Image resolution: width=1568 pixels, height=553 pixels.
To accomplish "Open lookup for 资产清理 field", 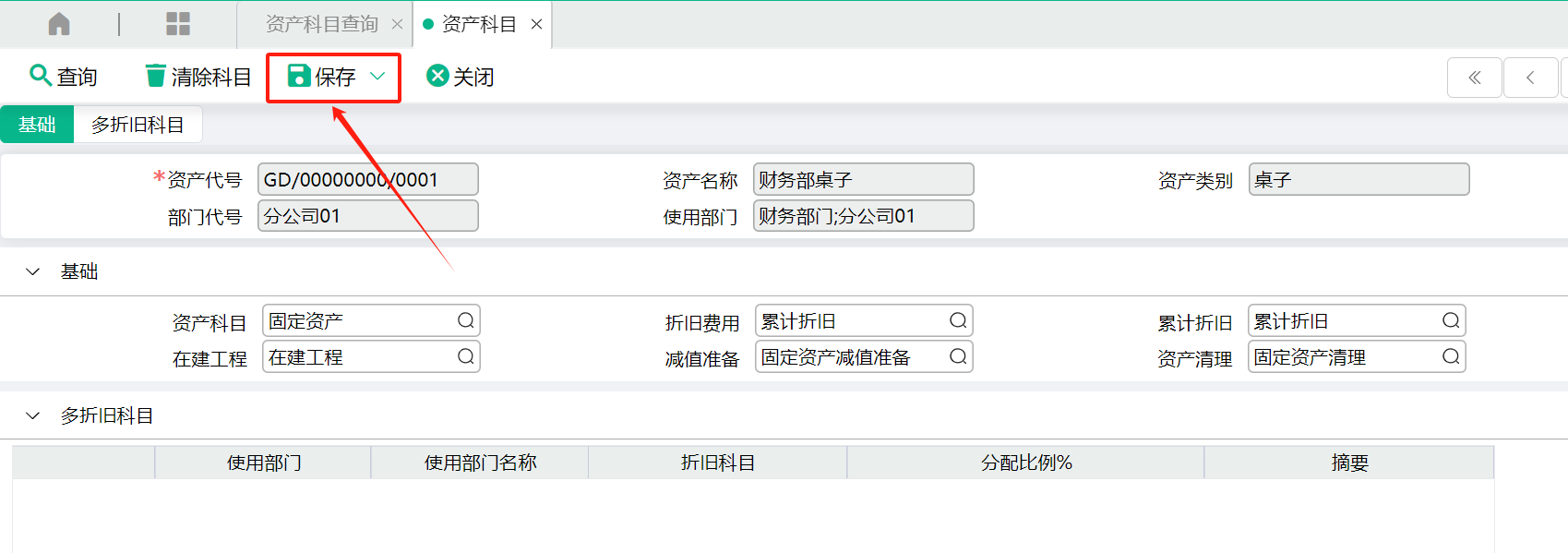I will coord(1451,356).
